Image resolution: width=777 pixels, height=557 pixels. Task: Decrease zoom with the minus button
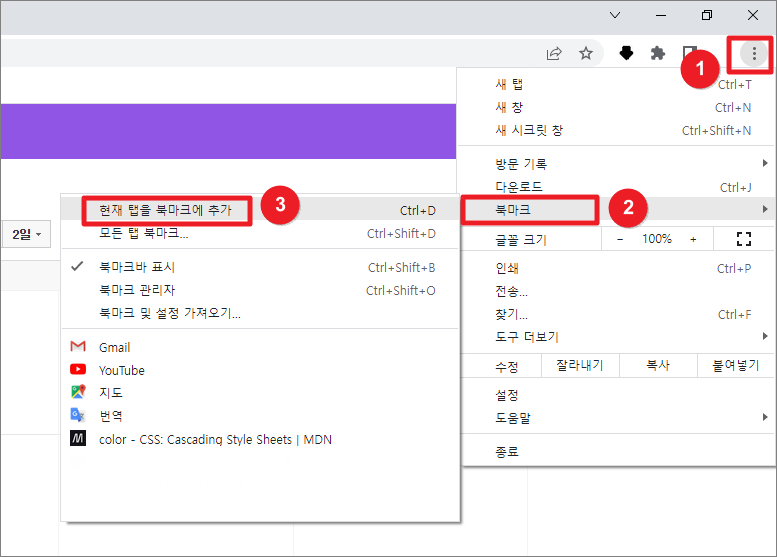(620, 239)
